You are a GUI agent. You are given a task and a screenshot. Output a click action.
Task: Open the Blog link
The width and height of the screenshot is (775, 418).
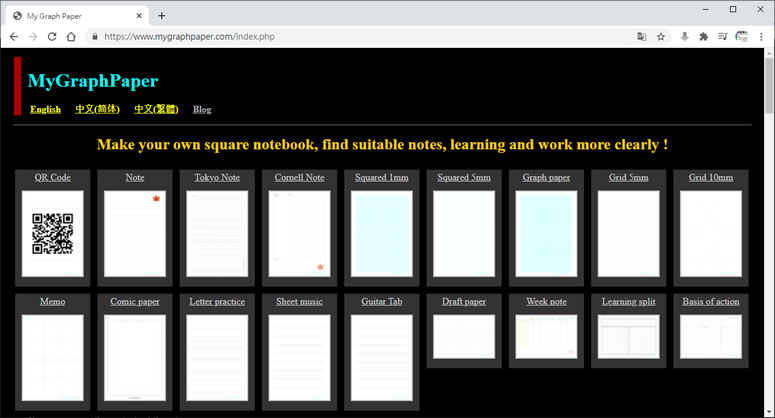point(202,110)
